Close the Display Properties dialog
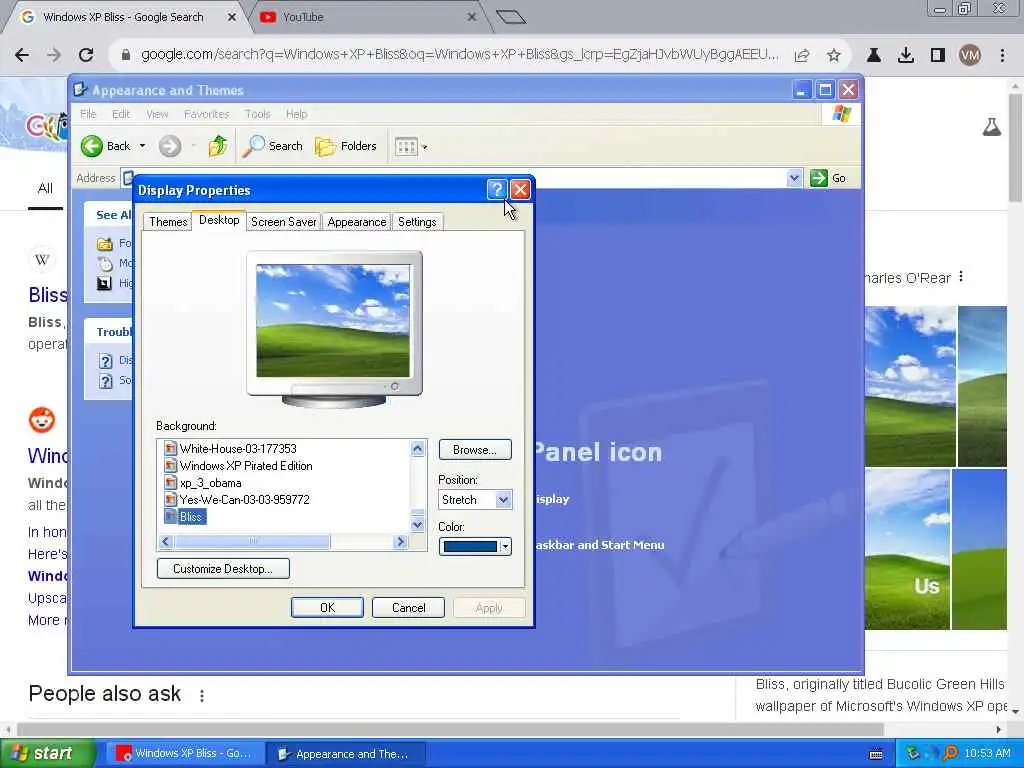1024x768 pixels. (520, 189)
